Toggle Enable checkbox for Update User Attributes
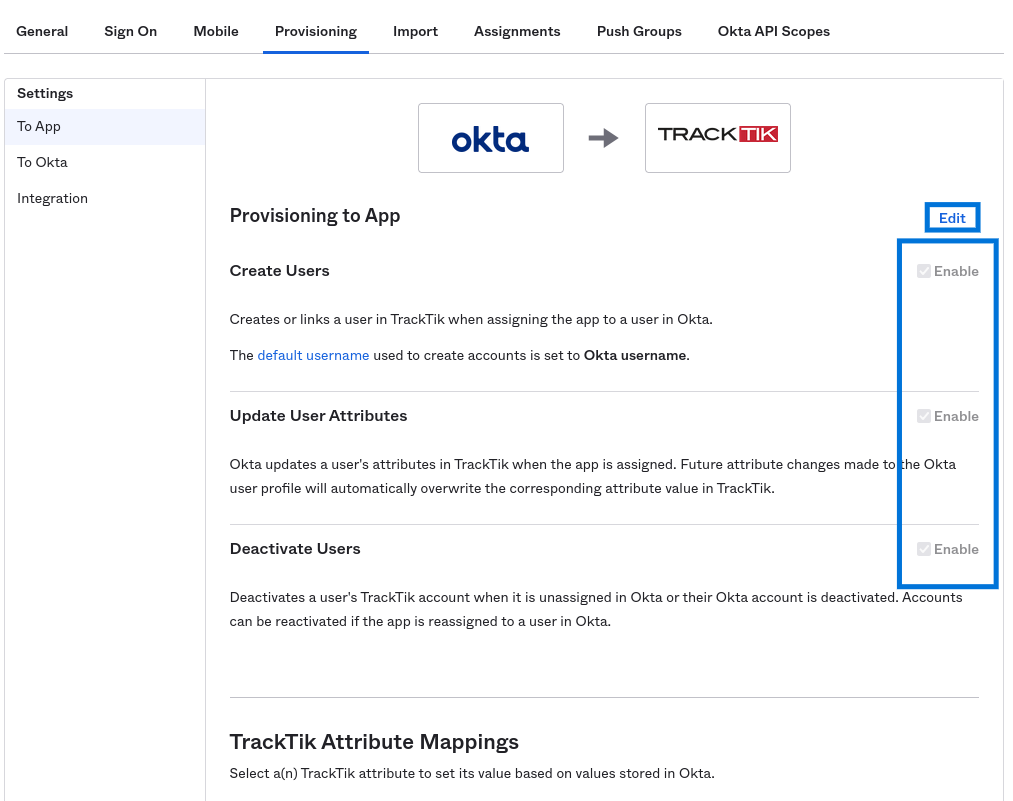This screenshot has height=801, width=1013. point(924,416)
